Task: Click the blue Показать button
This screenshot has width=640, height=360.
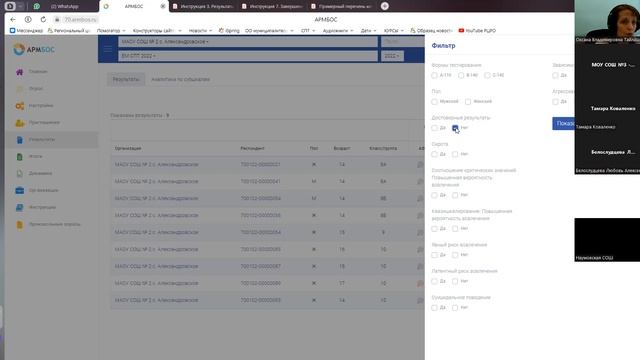Action: coord(563,123)
